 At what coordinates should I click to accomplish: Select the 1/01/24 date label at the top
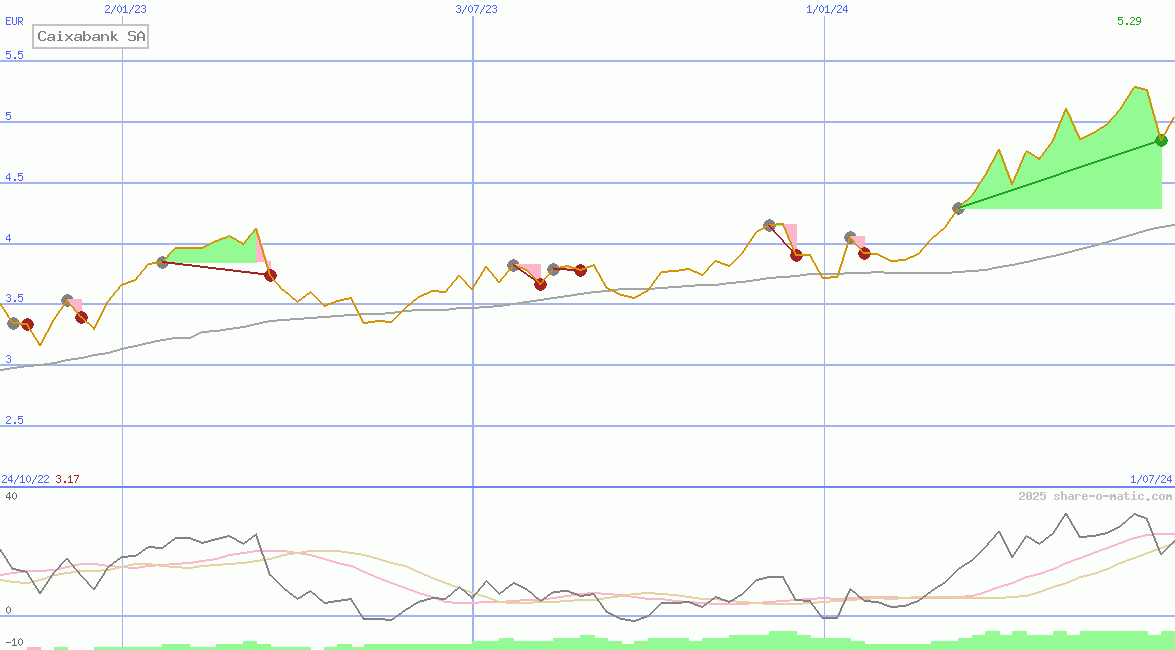click(827, 9)
